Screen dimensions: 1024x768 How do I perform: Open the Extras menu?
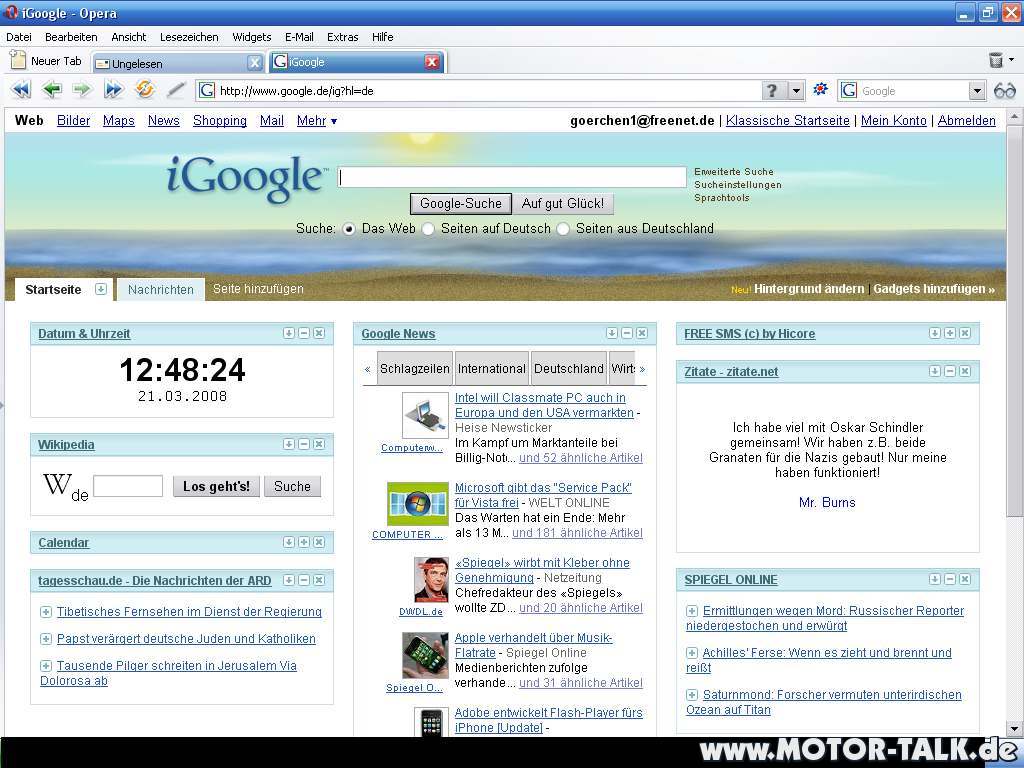tap(342, 37)
